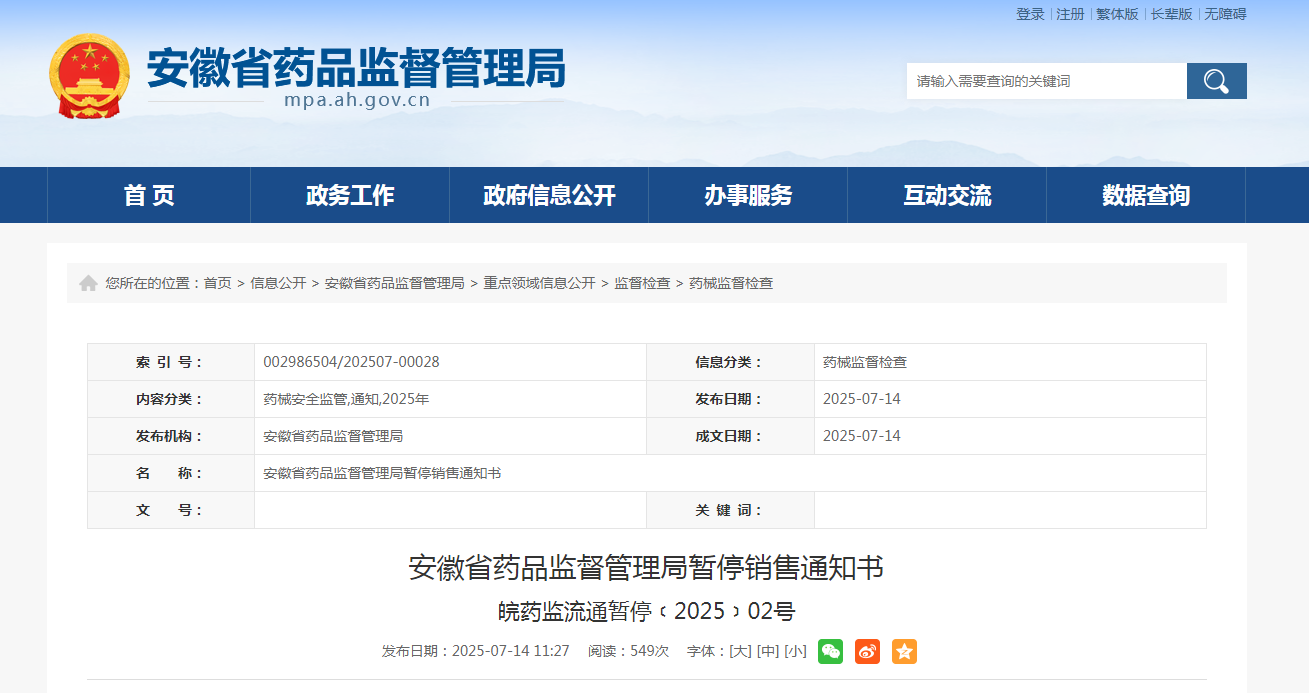
Task: Switch to 繁体版 traditional Chinese version
Action: coord(1117,14)
